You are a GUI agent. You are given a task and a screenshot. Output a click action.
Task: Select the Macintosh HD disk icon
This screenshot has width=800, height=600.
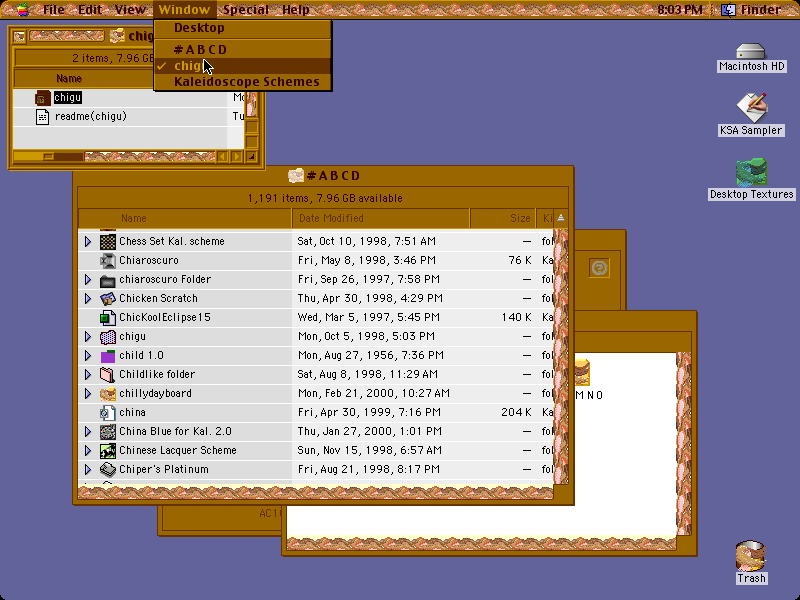click(x=751, y=51)
